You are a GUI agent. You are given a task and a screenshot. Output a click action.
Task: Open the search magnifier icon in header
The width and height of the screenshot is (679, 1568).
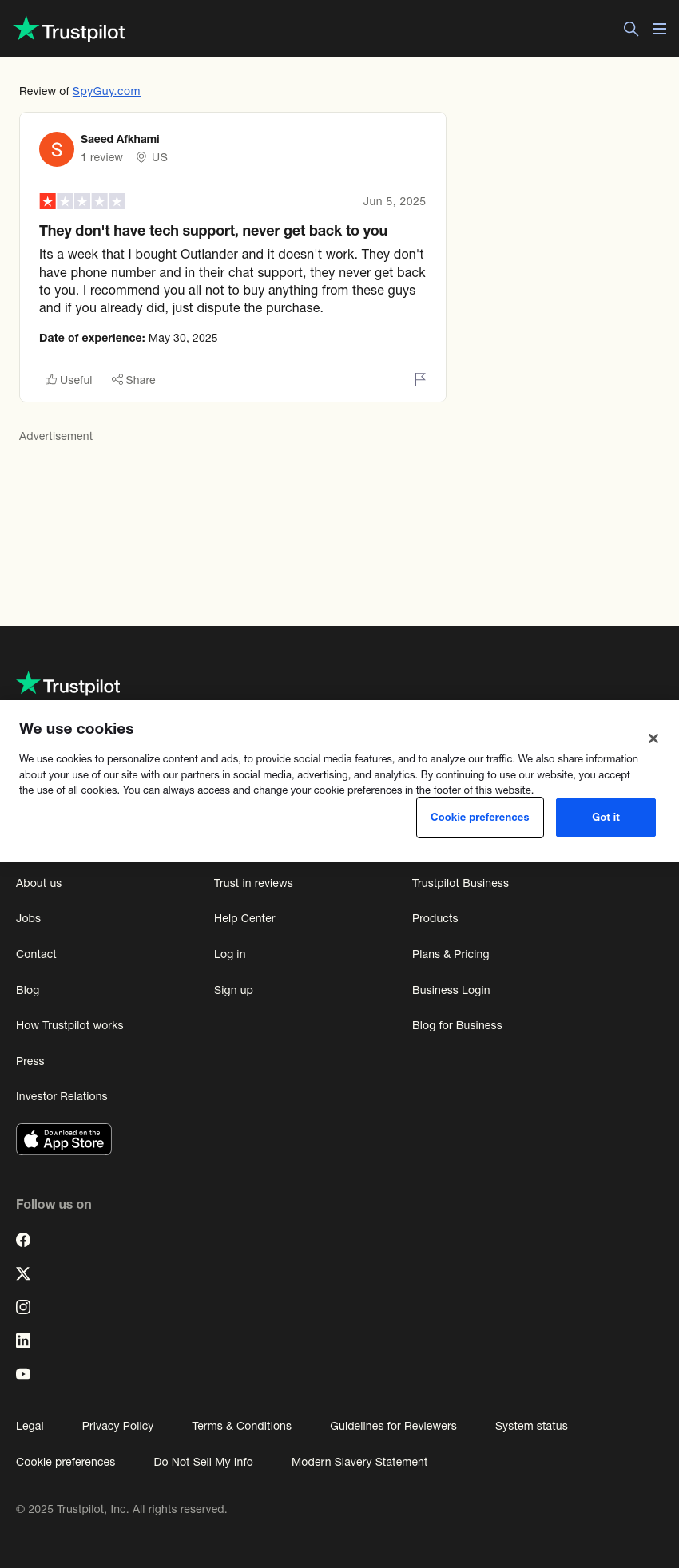(x=631, y=29)
